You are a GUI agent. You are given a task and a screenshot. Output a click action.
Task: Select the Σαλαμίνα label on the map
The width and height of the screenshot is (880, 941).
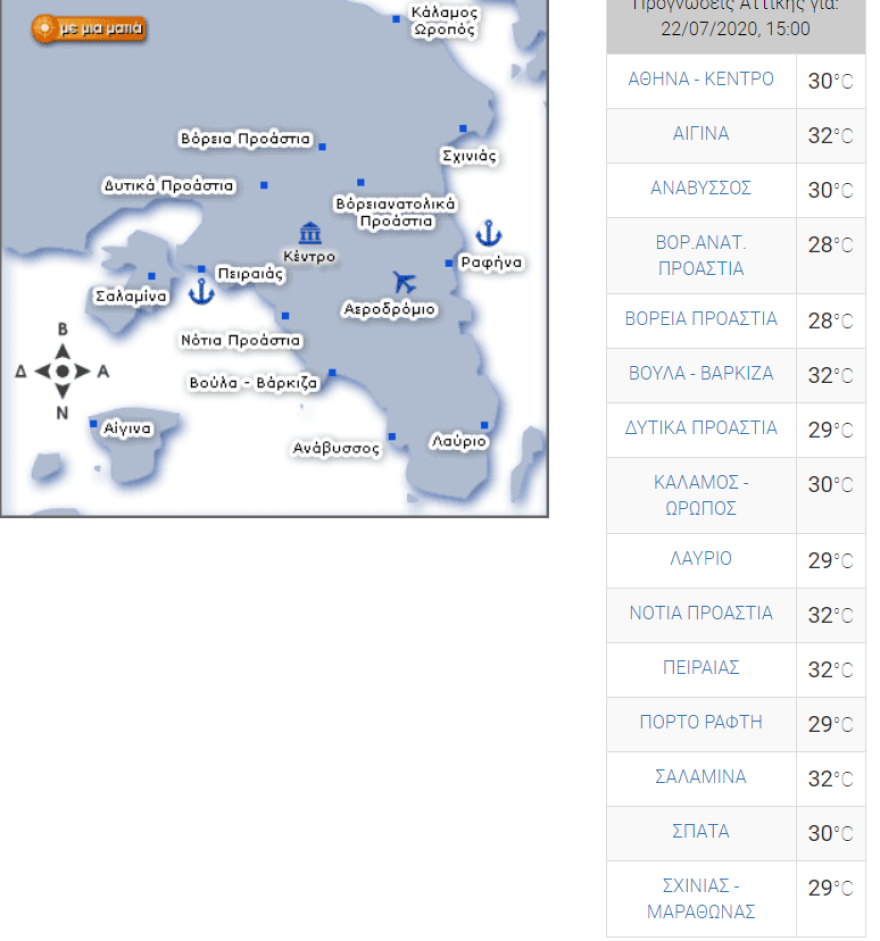click(x=130, y=296)
